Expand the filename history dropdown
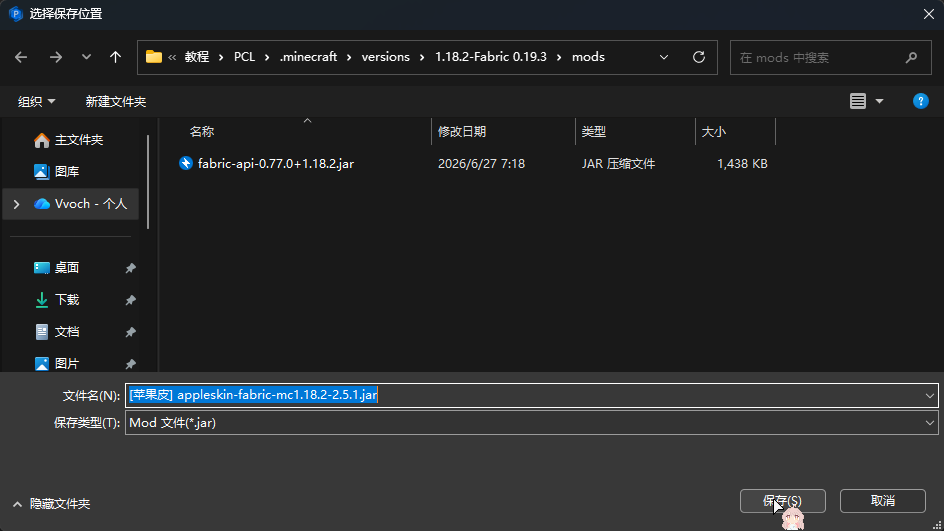The image size is (944, 531). tap(929, 396)
